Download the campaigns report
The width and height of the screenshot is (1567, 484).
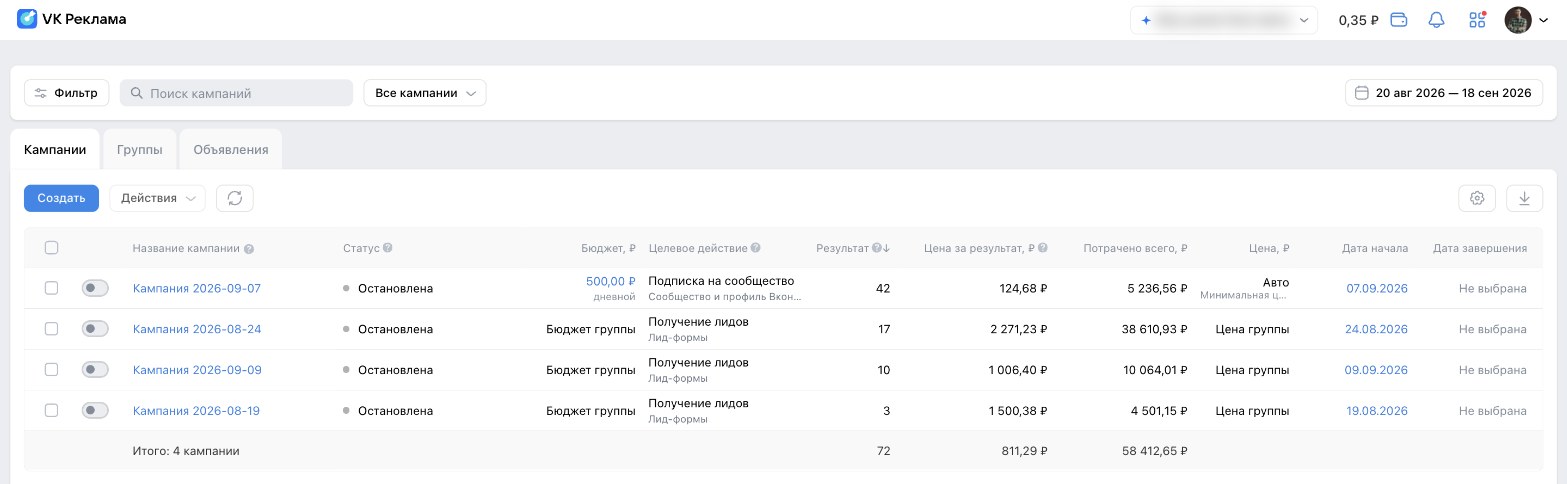pos(1524,198)
